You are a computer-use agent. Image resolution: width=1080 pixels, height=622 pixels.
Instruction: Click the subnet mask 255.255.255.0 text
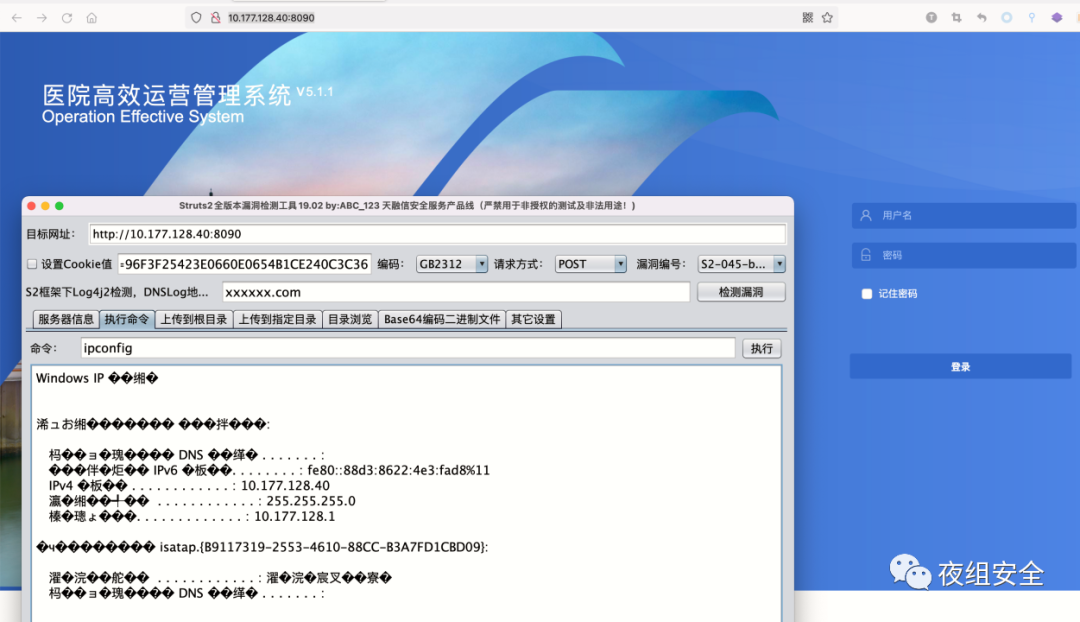[x=311, y=501]
